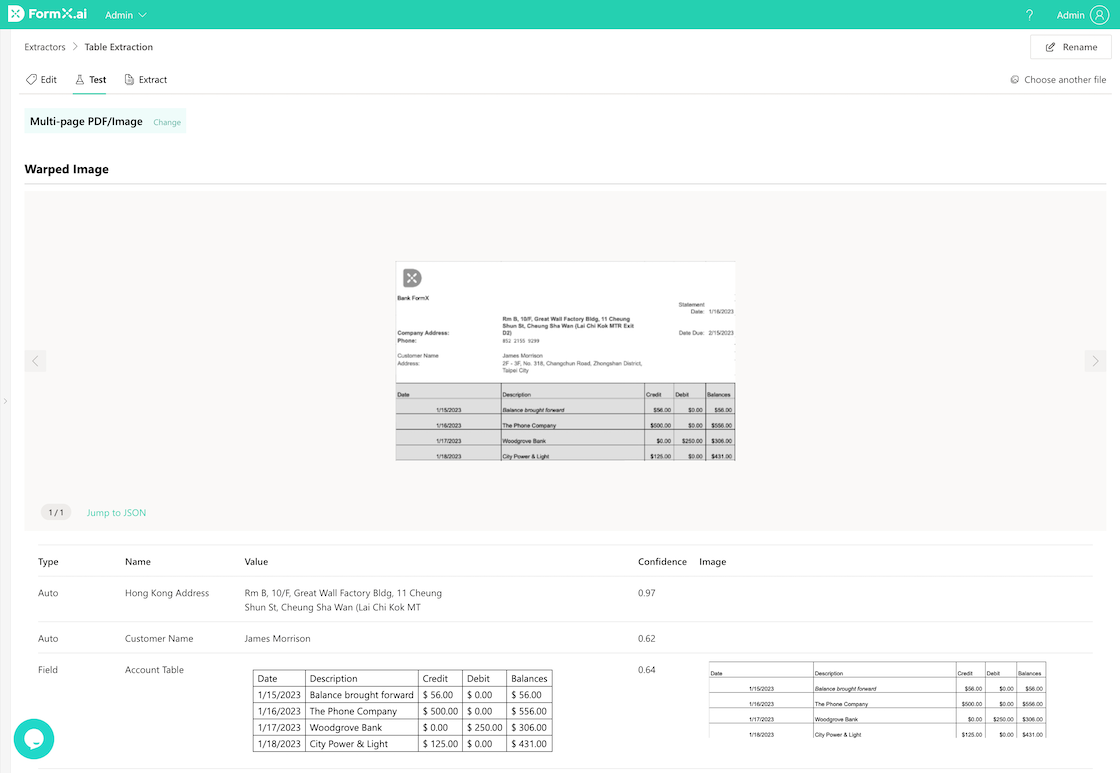This screenshot has height=773, width=1120.
Task: Select the Test tab
Action: pos(90,80)
